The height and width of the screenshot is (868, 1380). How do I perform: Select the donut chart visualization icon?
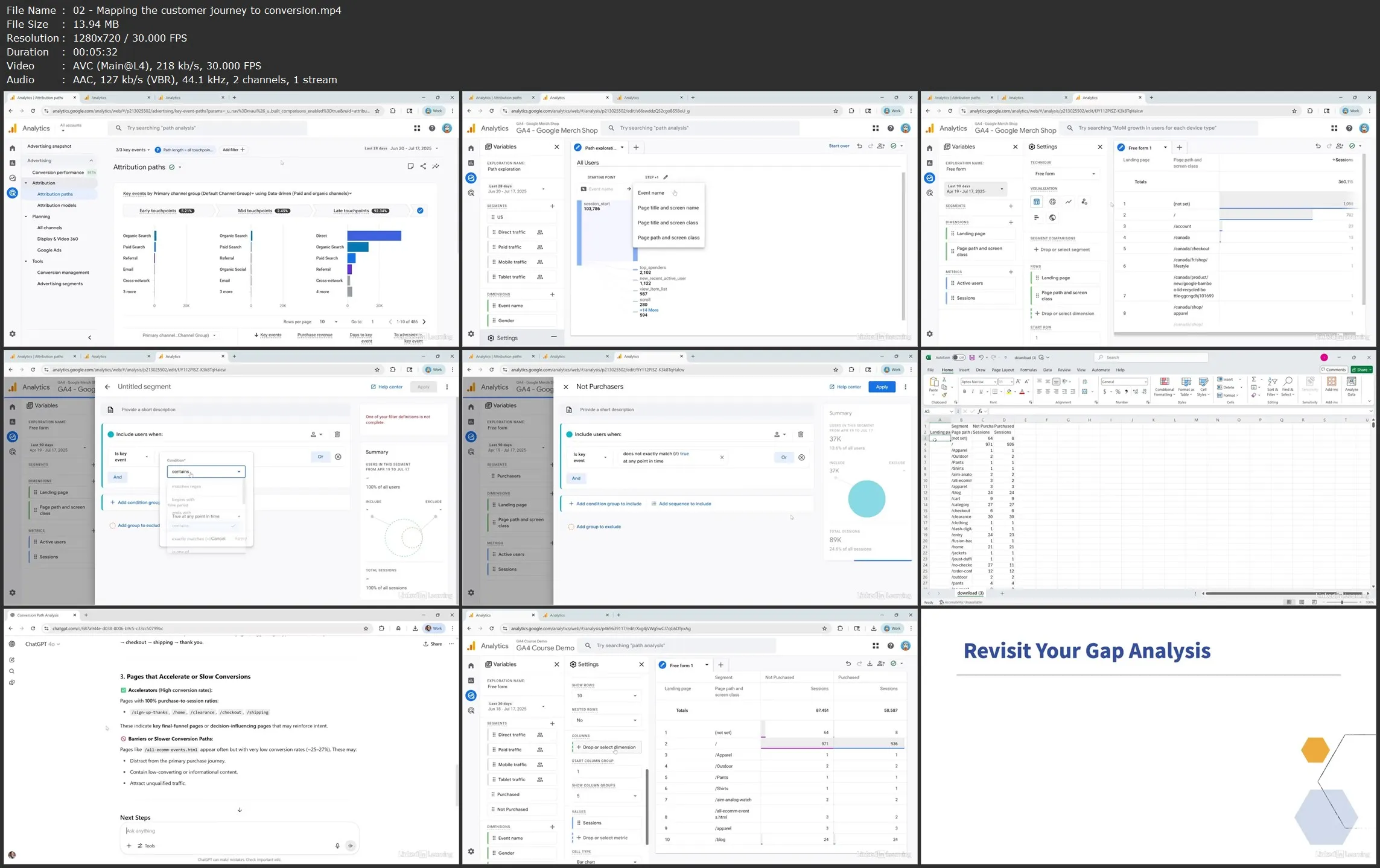(x=1052, y=202)
